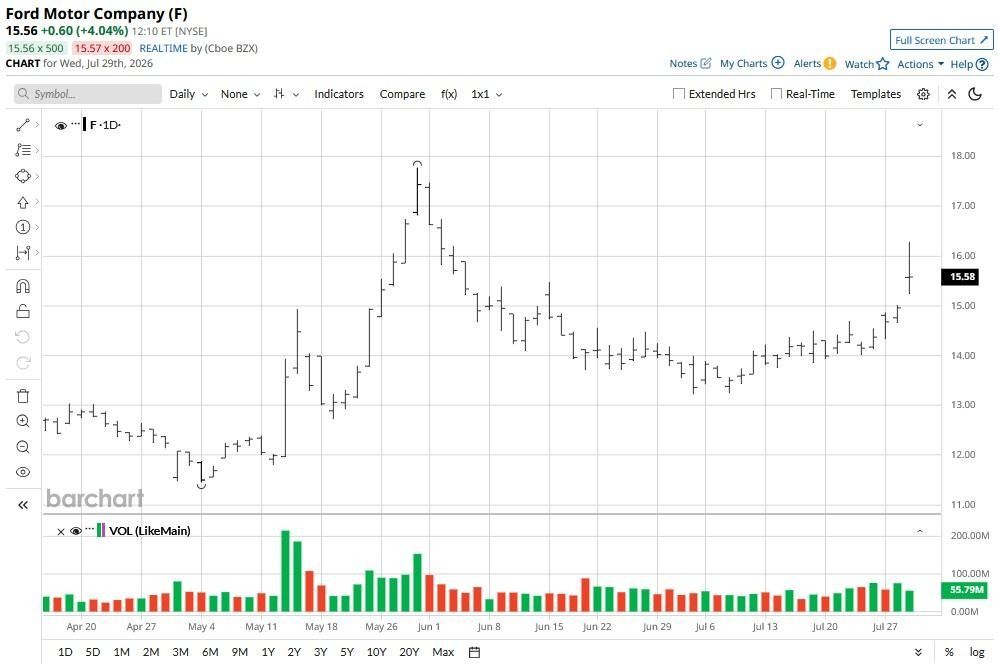Toggle the magnet snap mode
998x668 pixels.
[x=23, y=286]
